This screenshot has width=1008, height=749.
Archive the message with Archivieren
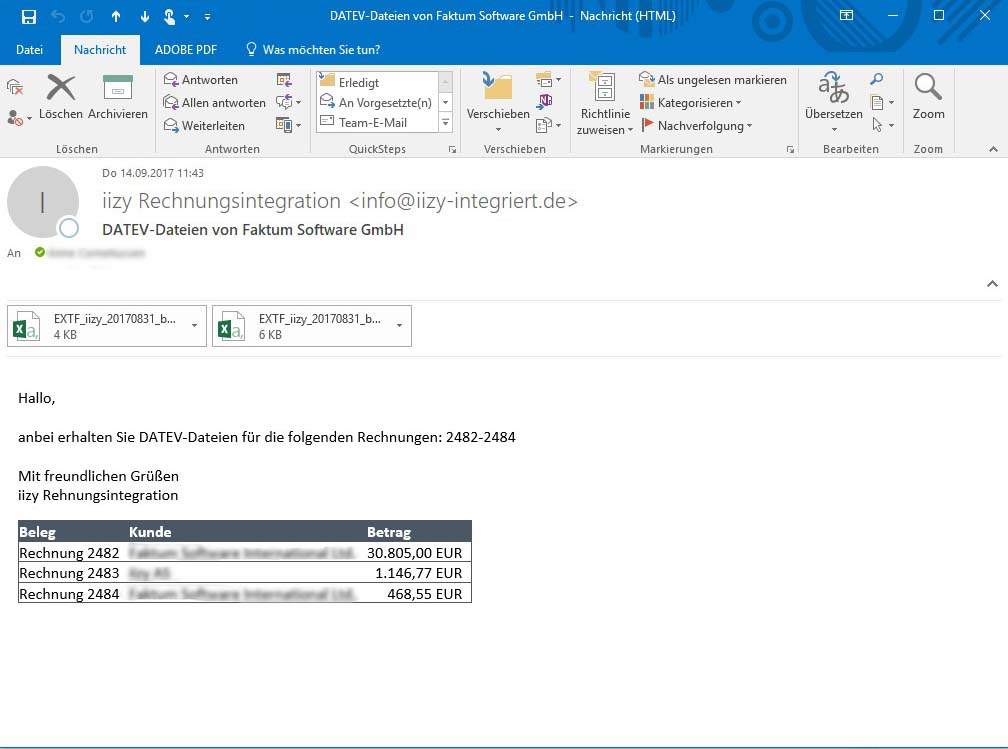click(x=118, y=96)
